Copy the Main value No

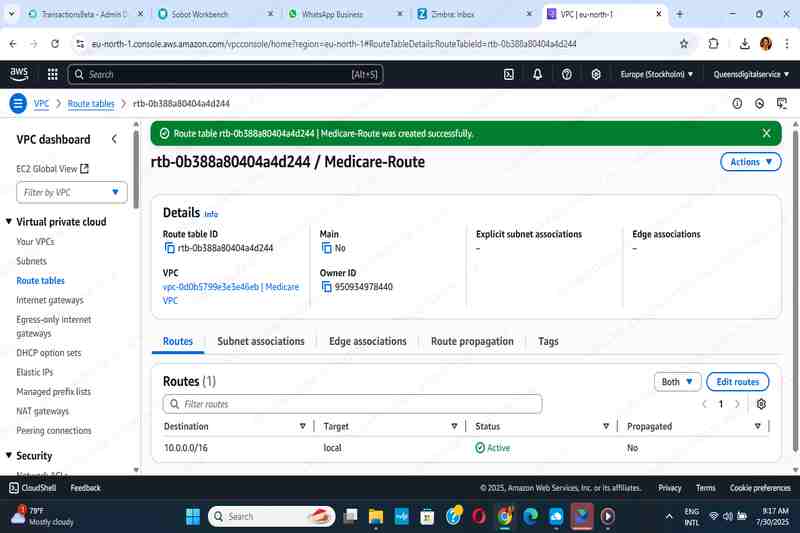tap(327, 248)
